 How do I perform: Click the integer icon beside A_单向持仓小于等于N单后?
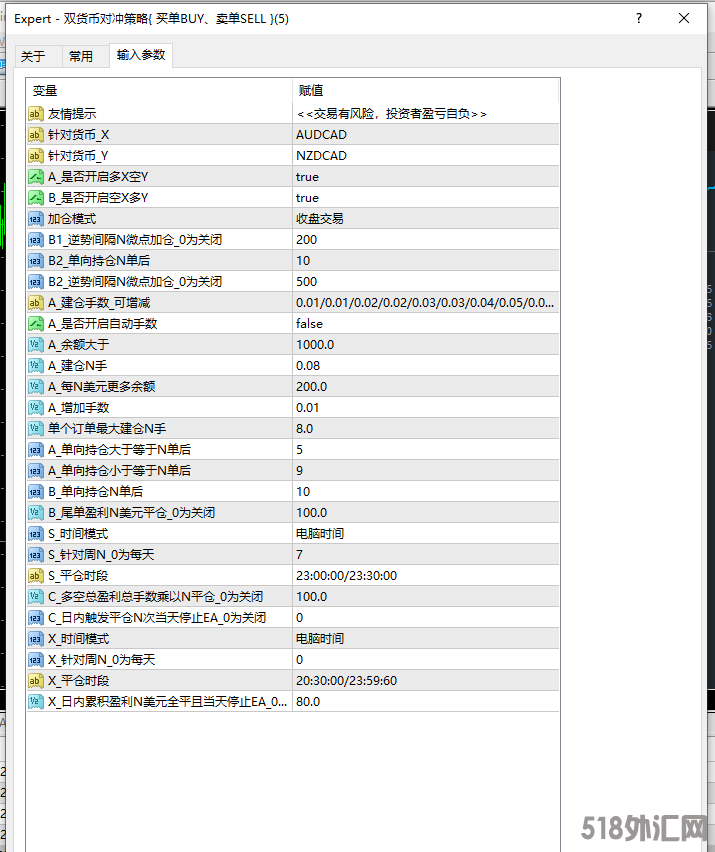point(35,471)
